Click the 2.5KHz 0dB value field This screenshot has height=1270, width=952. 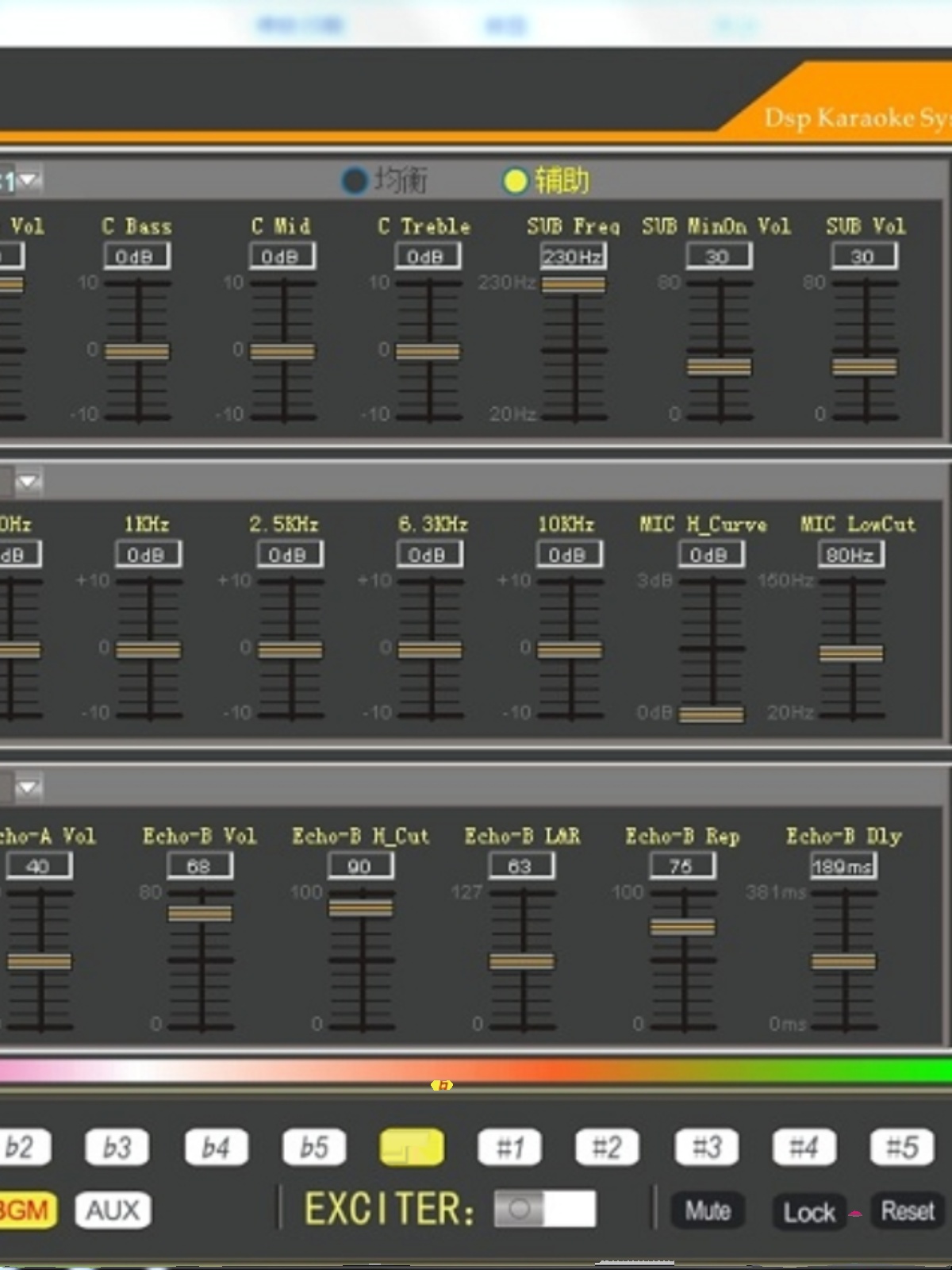point(290,554)
